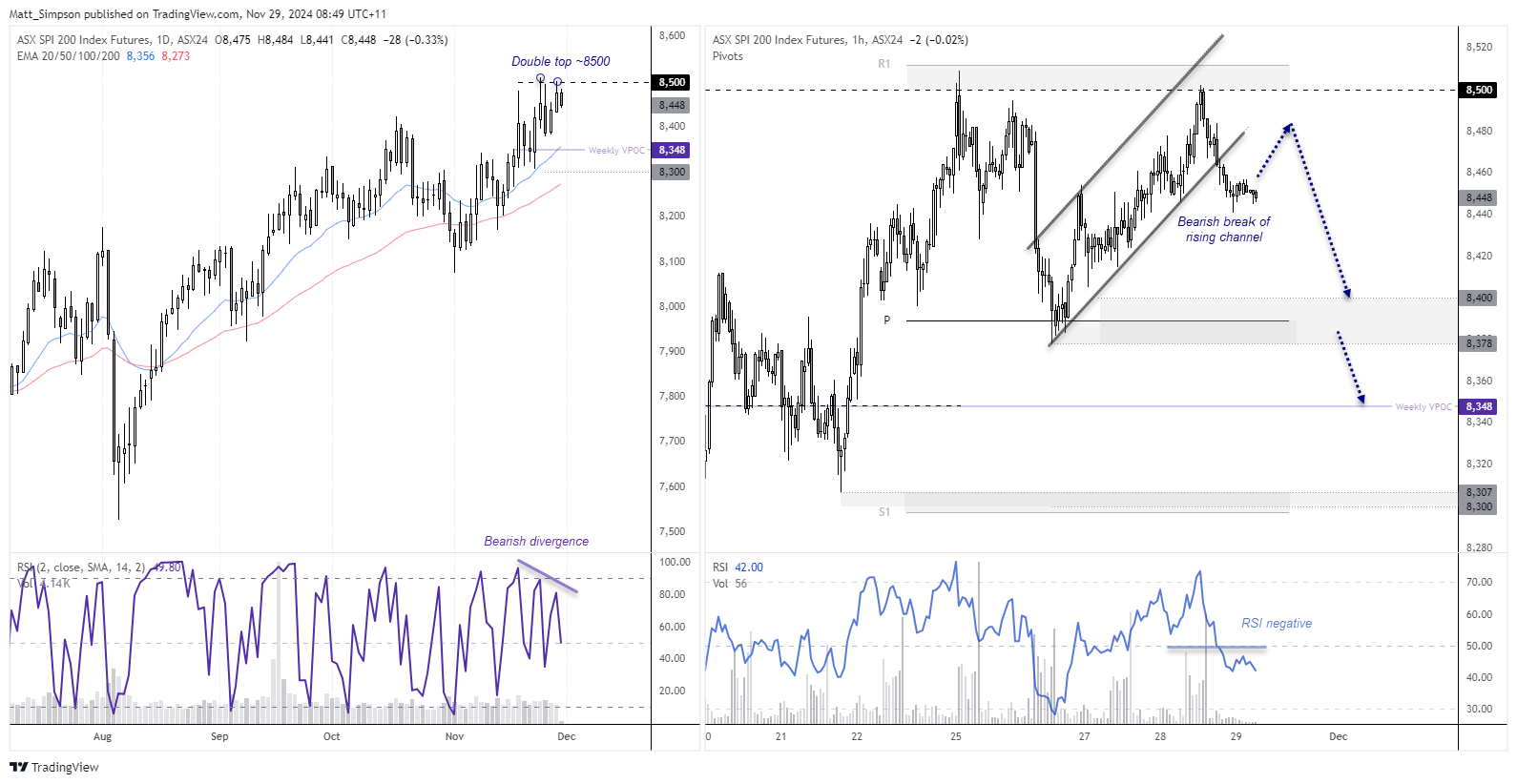The width and height of the screenshot is (1517, 784).
Task: Click the TradingView logo at bottom left
Action: pos(54,767)
